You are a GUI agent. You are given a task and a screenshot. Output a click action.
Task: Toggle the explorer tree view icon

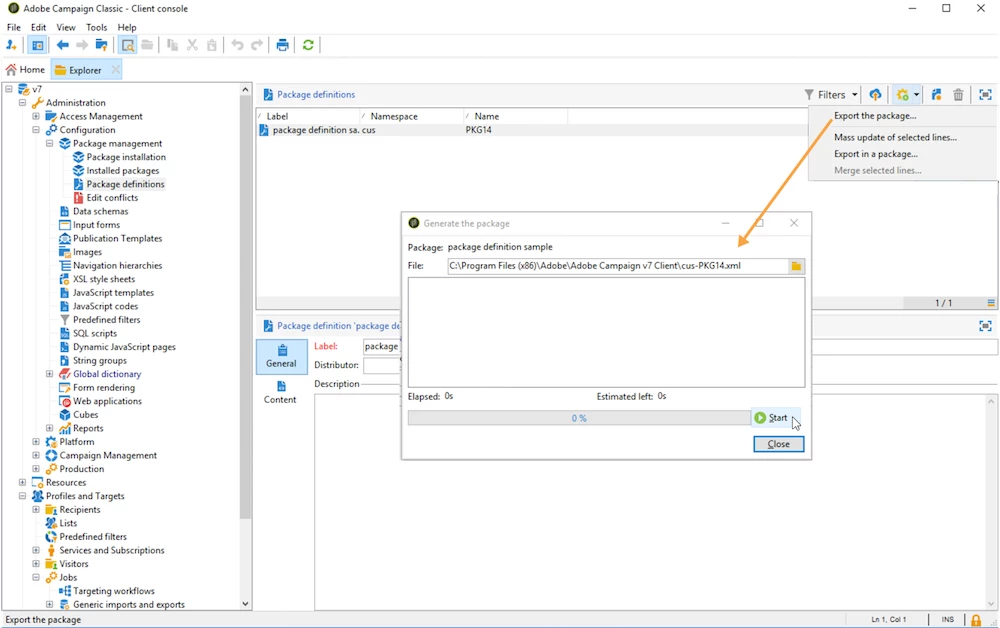38,45
